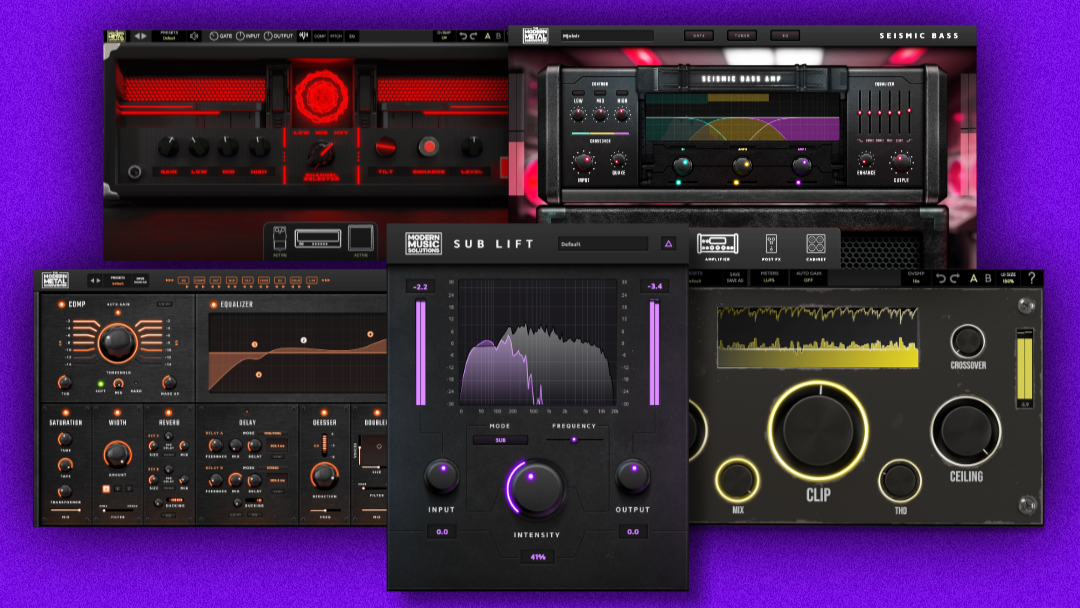Image resolution: width=1080 pixels, height=608 pixels.
Task: Click the large CLIP knob
Action: pos(818,430)
